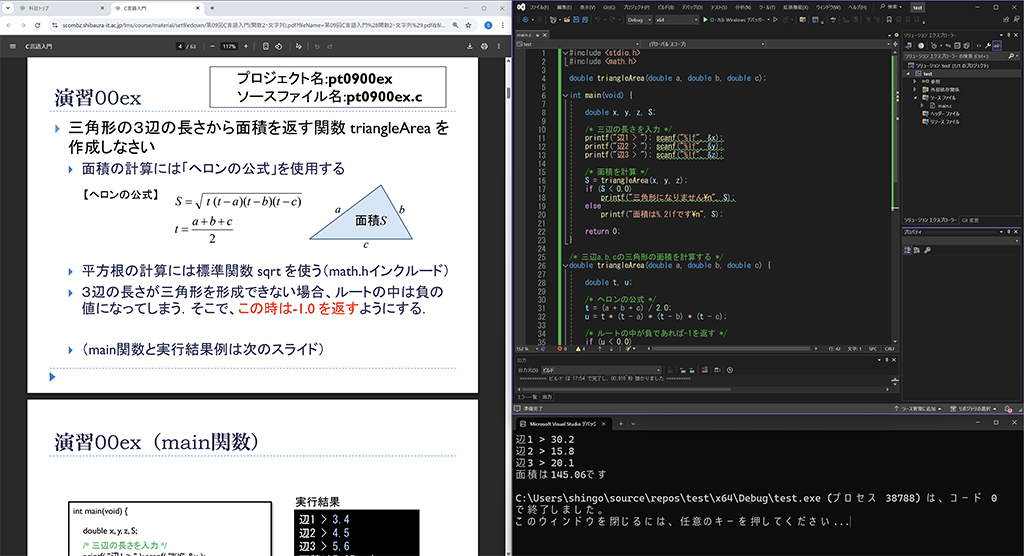
Task: Click the warning count triangle indicator
Action: (x=581, y=349)
